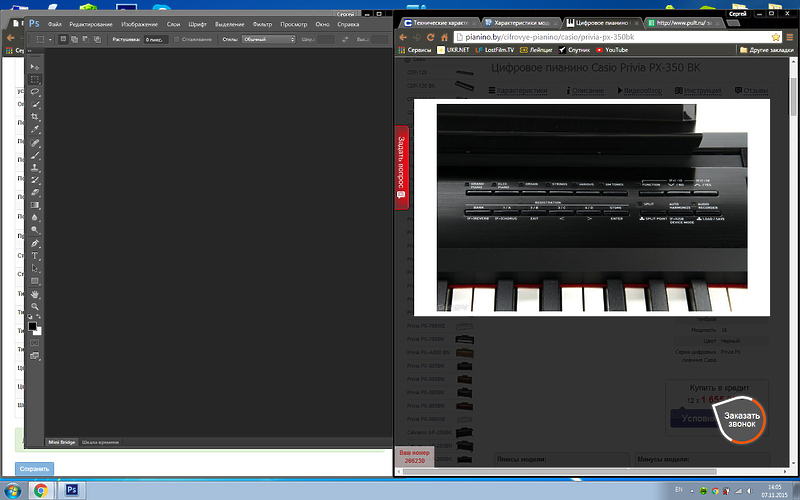Select the History Brush tool

pyautogui.click(x=35, y=180)
